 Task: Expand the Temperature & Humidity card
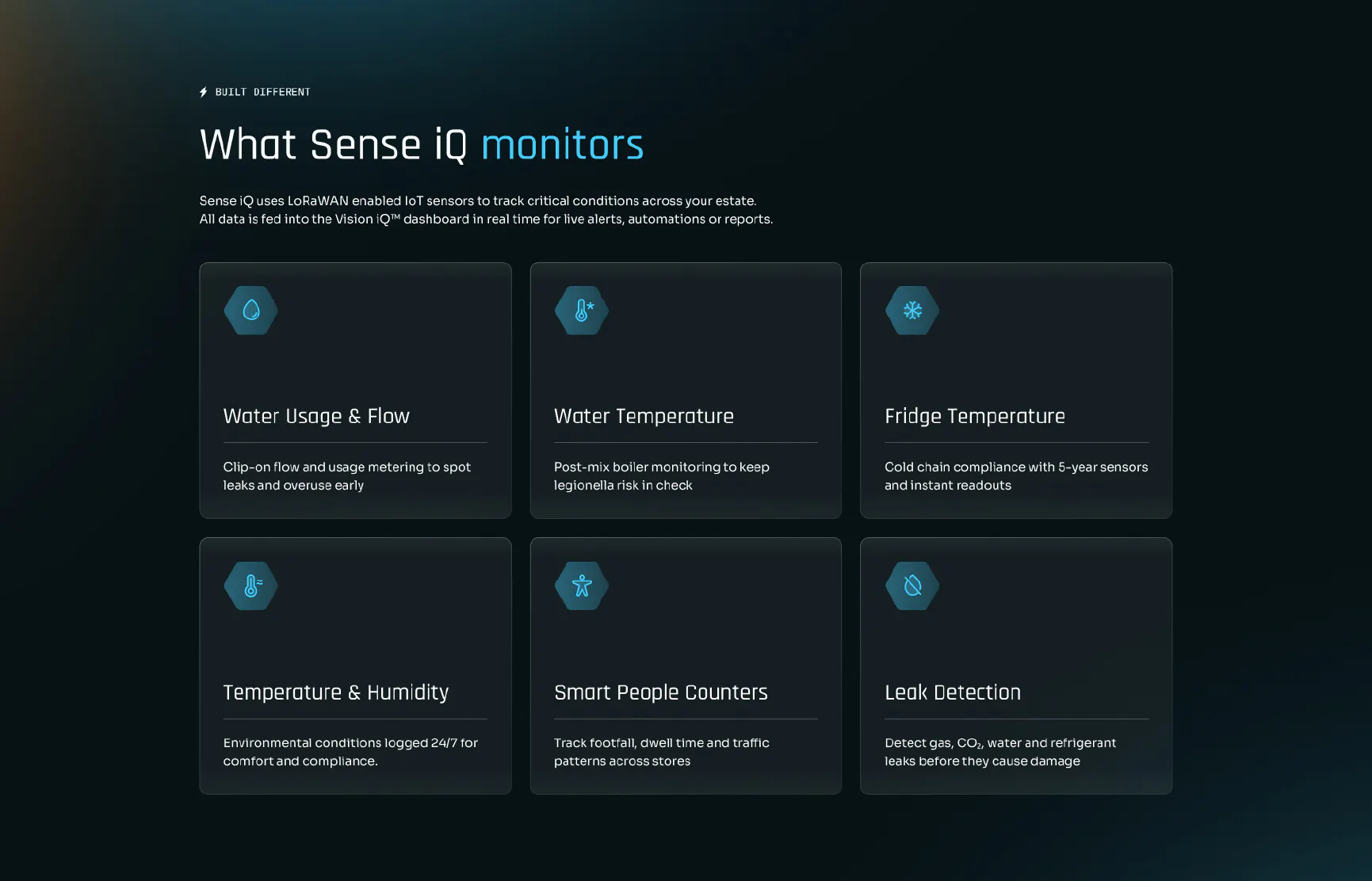[x=355, y=666]
